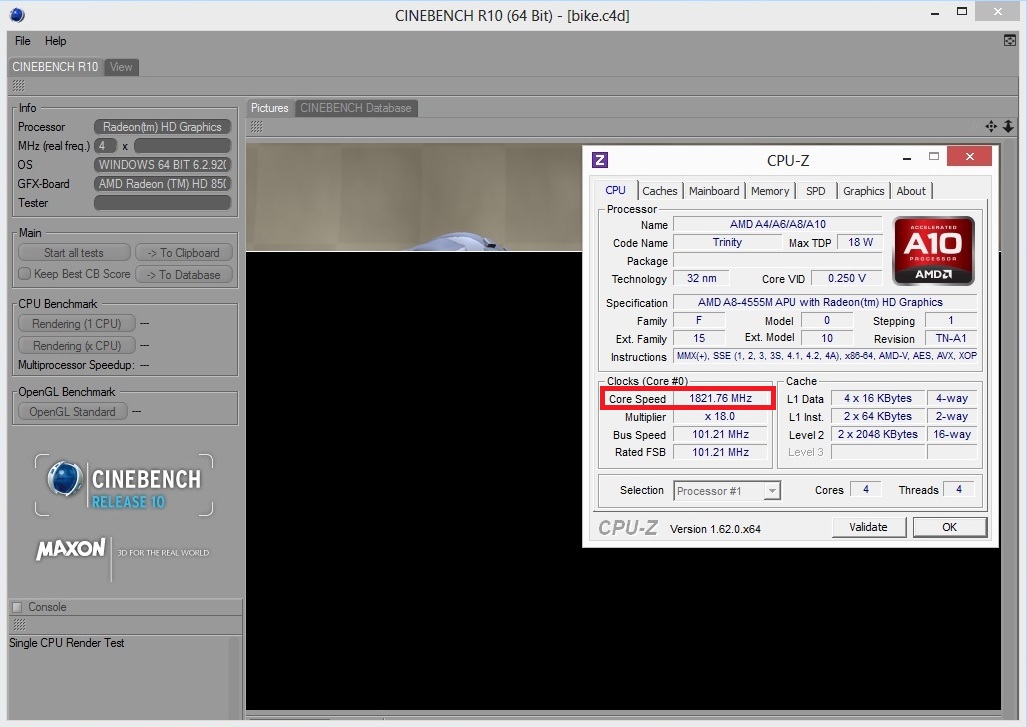The image size is (1027, 727).
Task: Click the Revision value TN-A1
Action: (951, 339)
